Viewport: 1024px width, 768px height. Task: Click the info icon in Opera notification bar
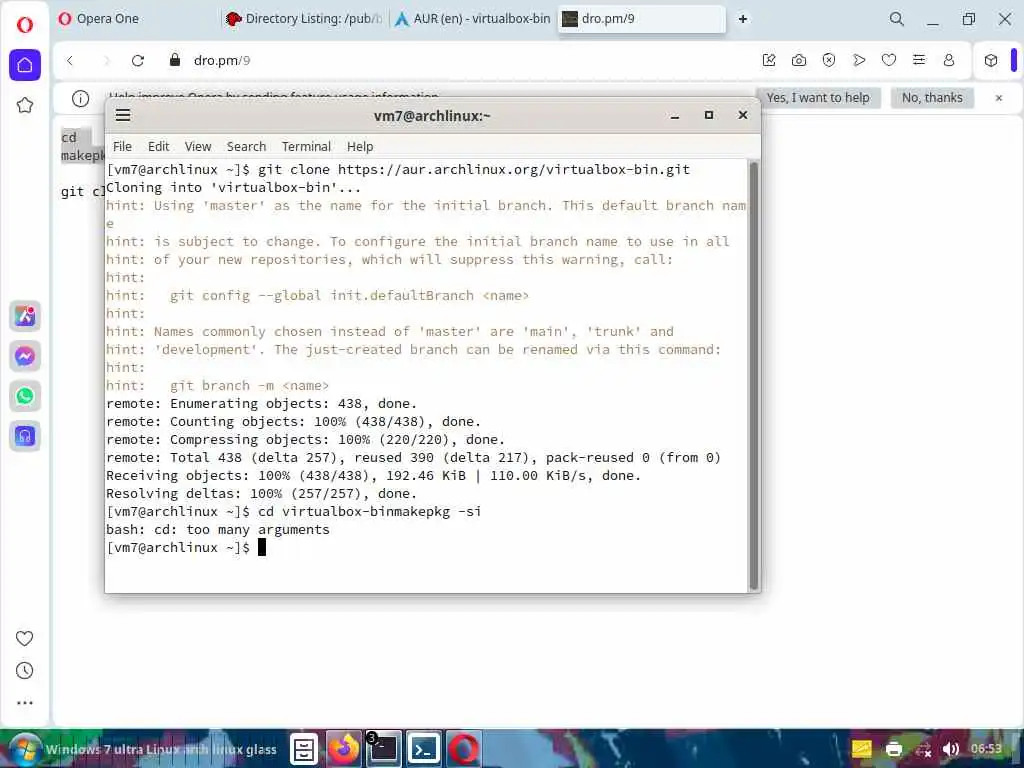click(80, 98)
